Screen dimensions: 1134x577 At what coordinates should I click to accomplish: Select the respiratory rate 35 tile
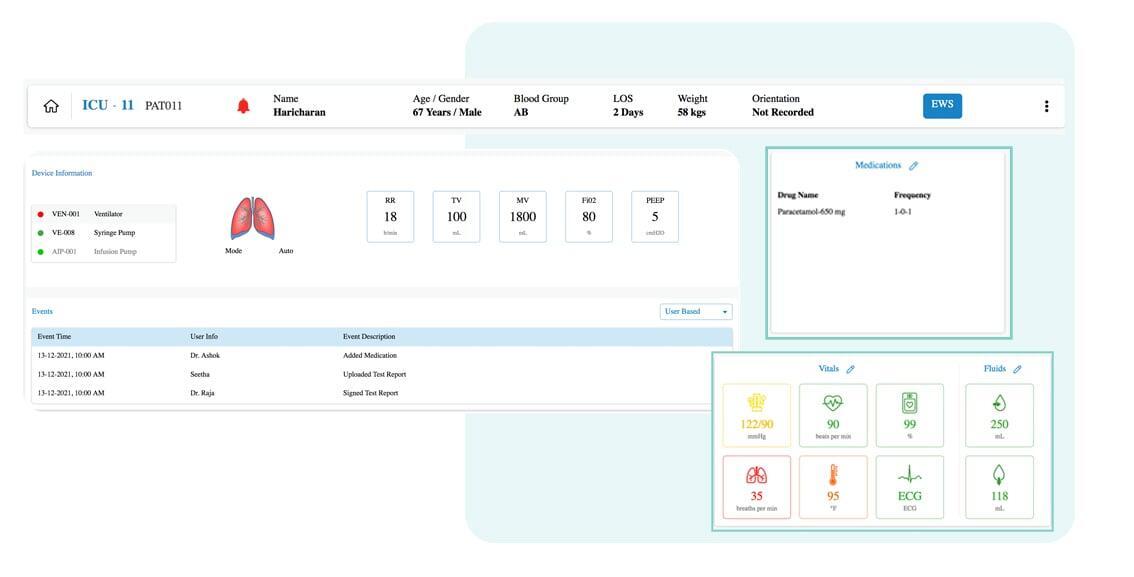(756, 487)
